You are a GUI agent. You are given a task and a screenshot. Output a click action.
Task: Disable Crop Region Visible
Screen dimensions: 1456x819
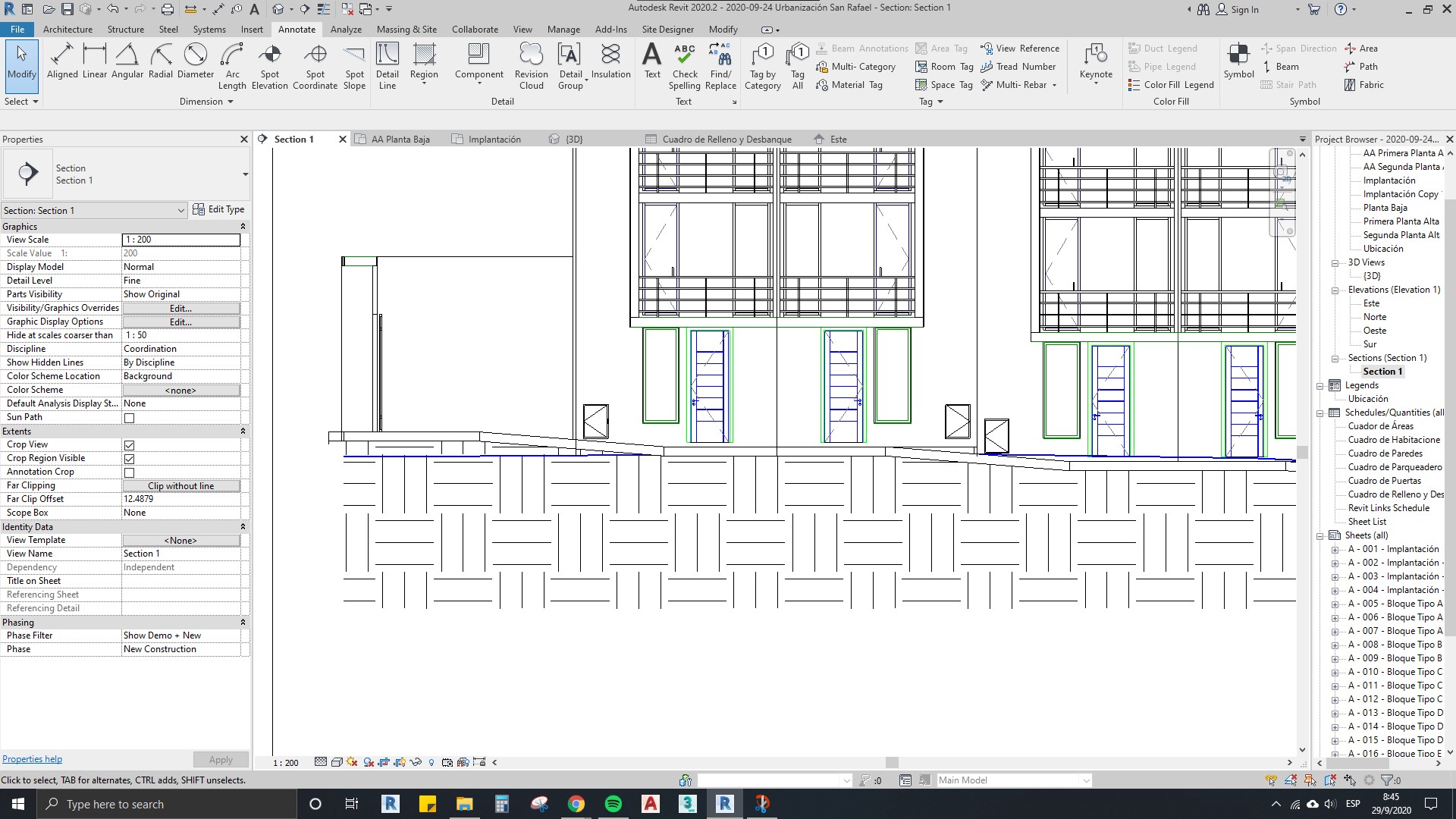[129, 459]
